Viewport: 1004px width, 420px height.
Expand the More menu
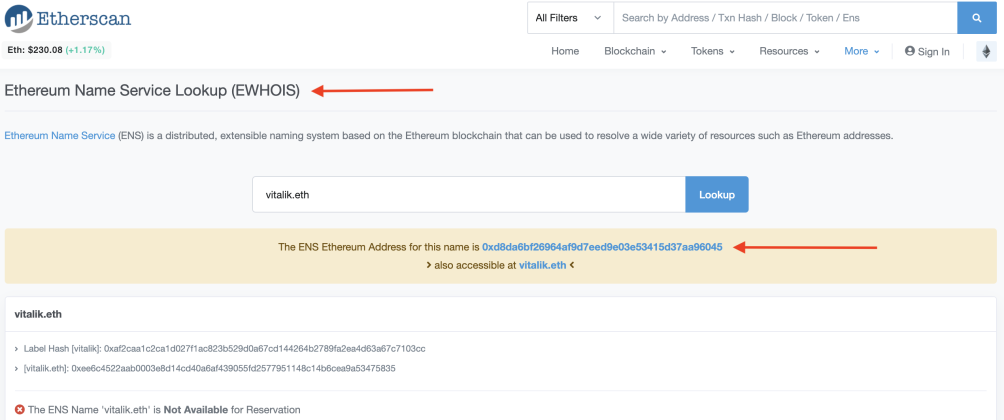(x=862, y=51)
